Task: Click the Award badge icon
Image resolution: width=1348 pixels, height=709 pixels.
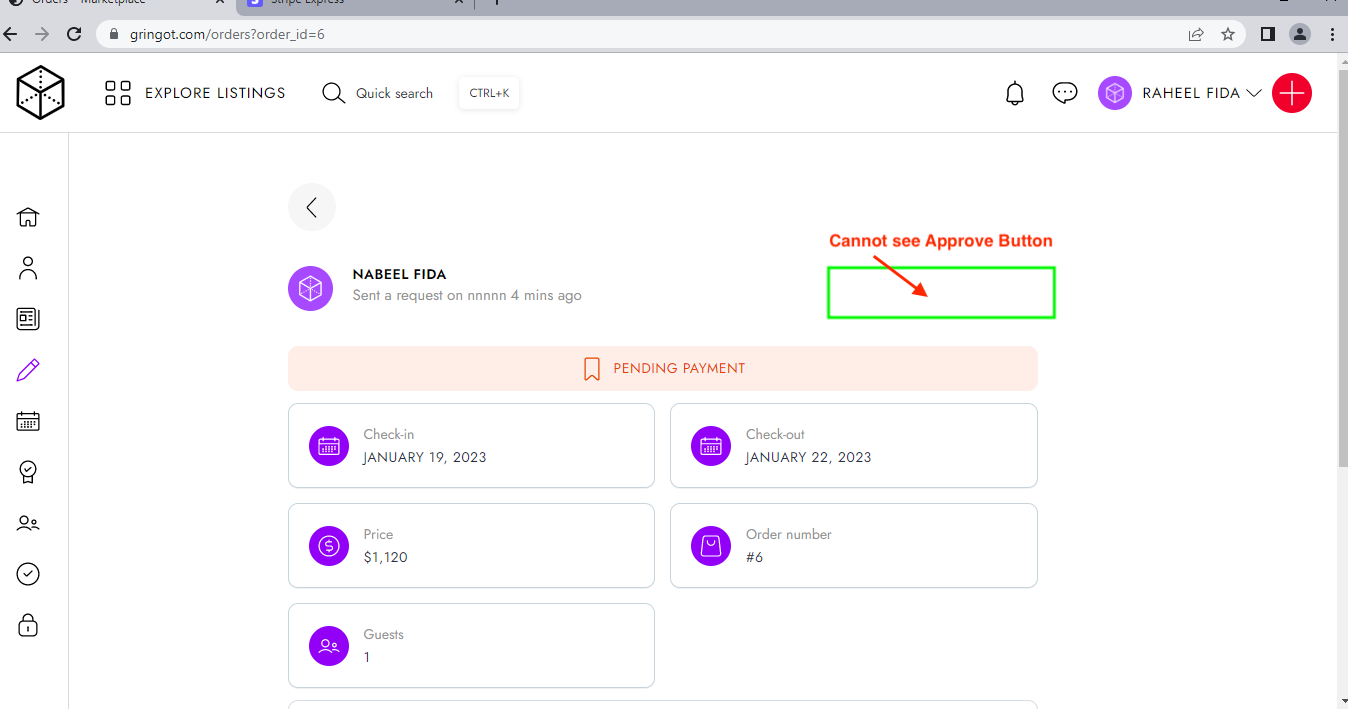Action: [x=27, y=471]
